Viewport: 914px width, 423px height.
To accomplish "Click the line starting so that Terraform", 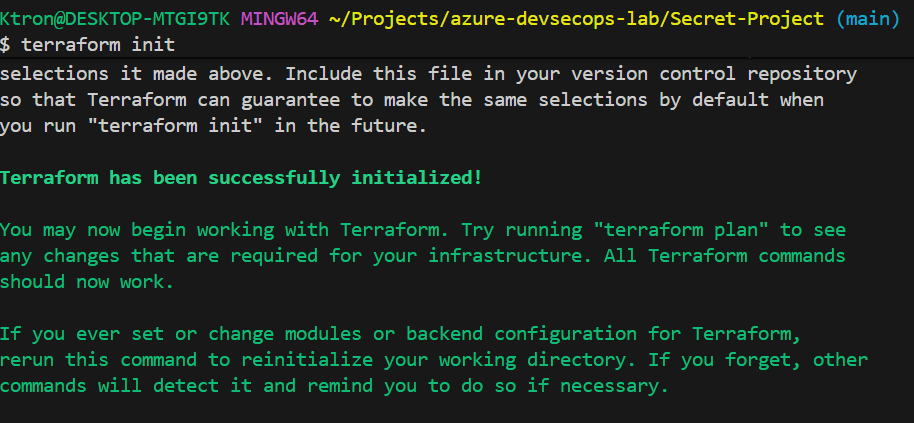I will [411, 100].
